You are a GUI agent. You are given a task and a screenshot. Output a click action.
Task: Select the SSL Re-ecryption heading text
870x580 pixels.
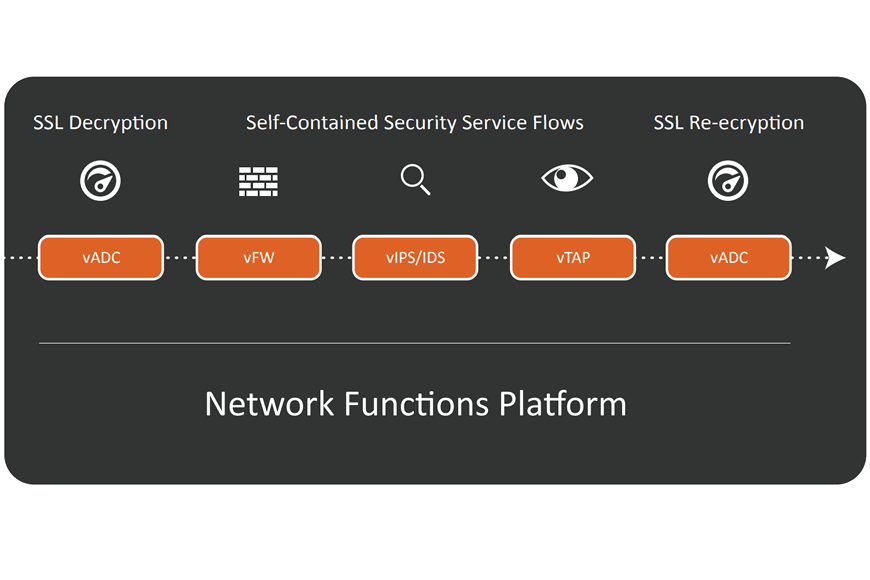728,123
